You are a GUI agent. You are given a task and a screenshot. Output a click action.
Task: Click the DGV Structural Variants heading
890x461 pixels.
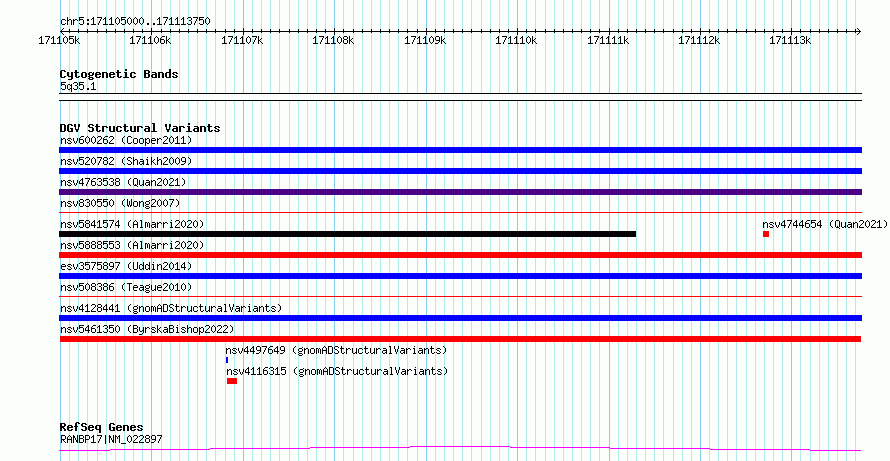(x=140, y=128)
